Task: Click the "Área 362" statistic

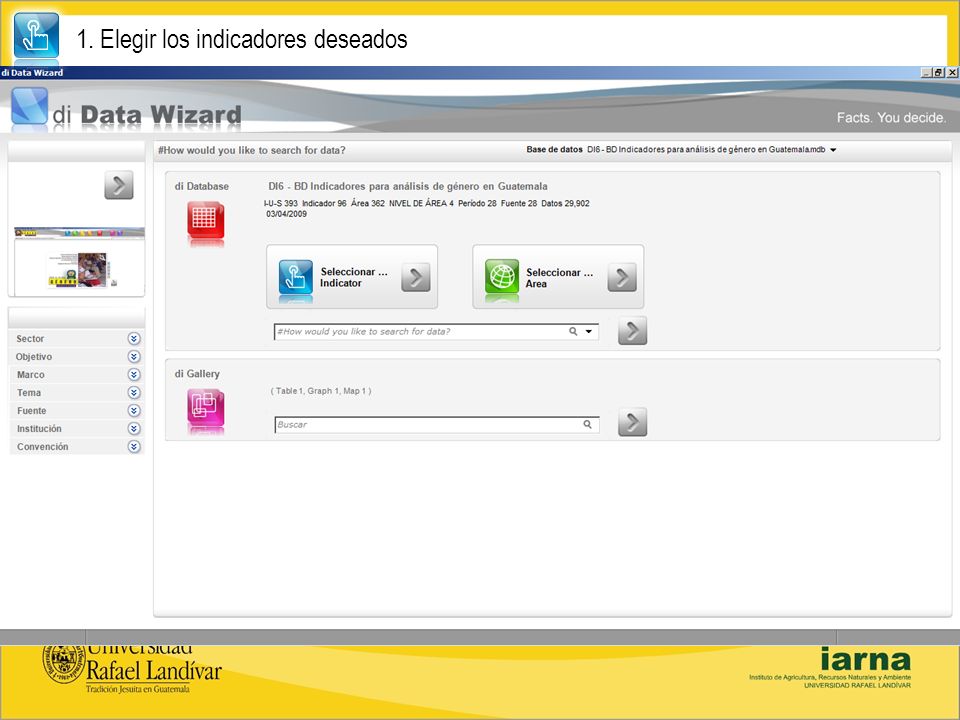Action: click(x=367, y=203)
